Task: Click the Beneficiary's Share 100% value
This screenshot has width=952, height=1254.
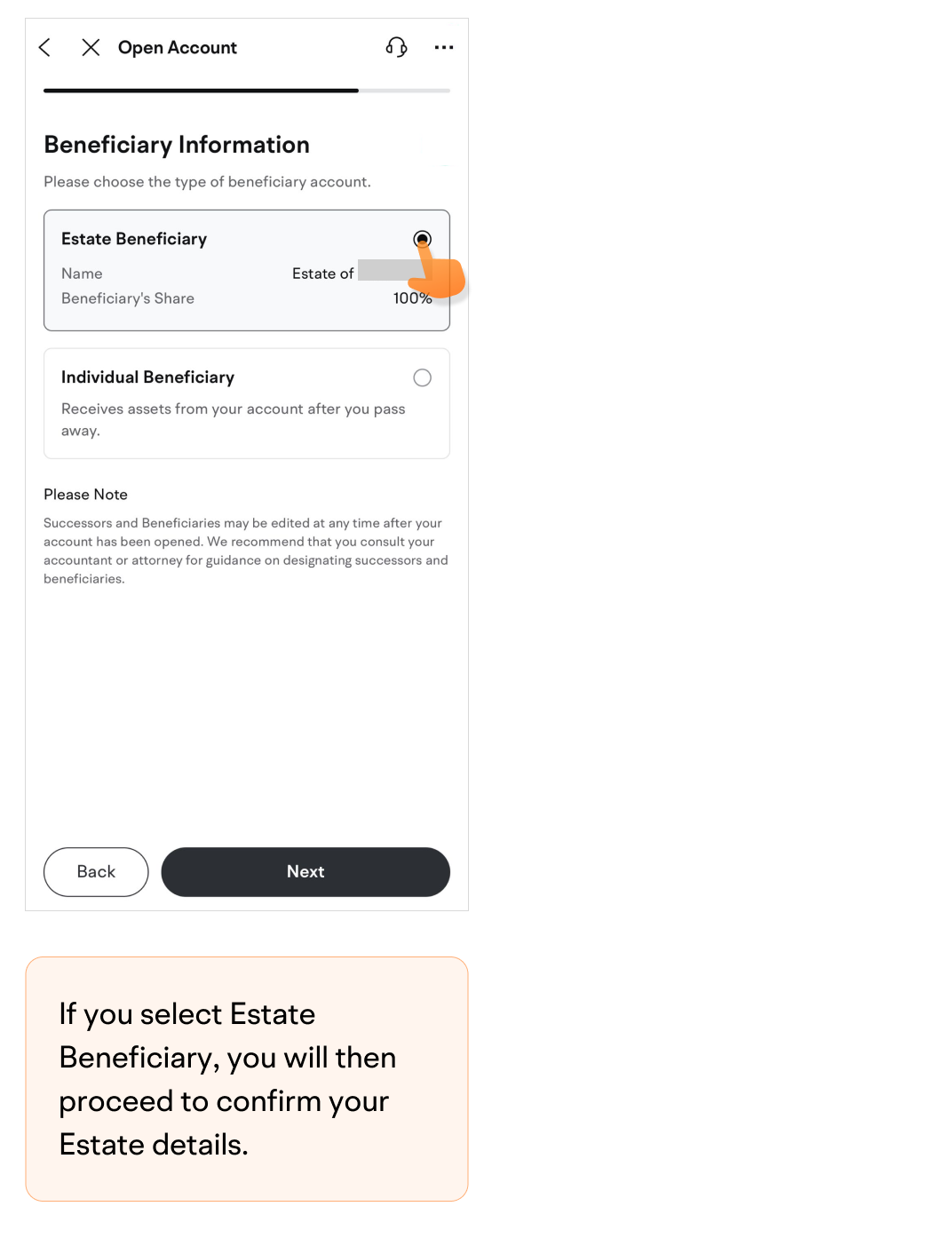Action: click(x=413, y=298)
